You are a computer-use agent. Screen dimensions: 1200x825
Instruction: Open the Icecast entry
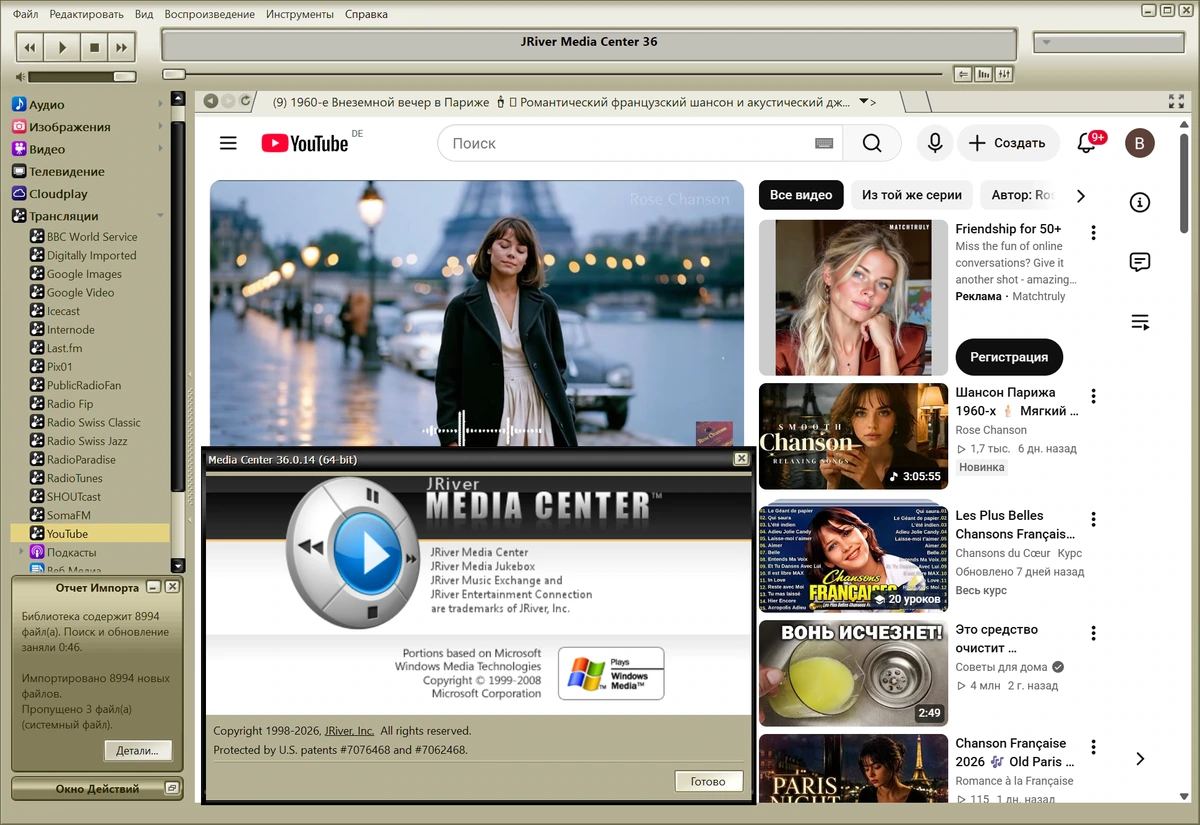tap(63, 311)
